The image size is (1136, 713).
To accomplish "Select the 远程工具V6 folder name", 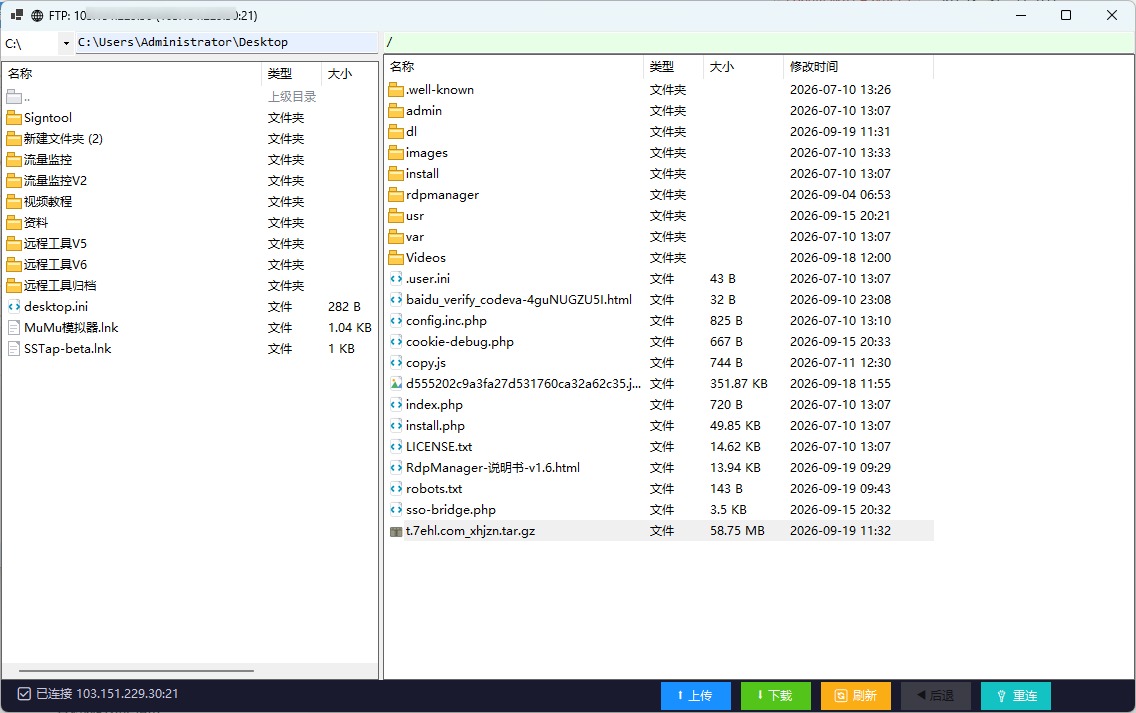I will pyautogui.click(x=55, y=264).
